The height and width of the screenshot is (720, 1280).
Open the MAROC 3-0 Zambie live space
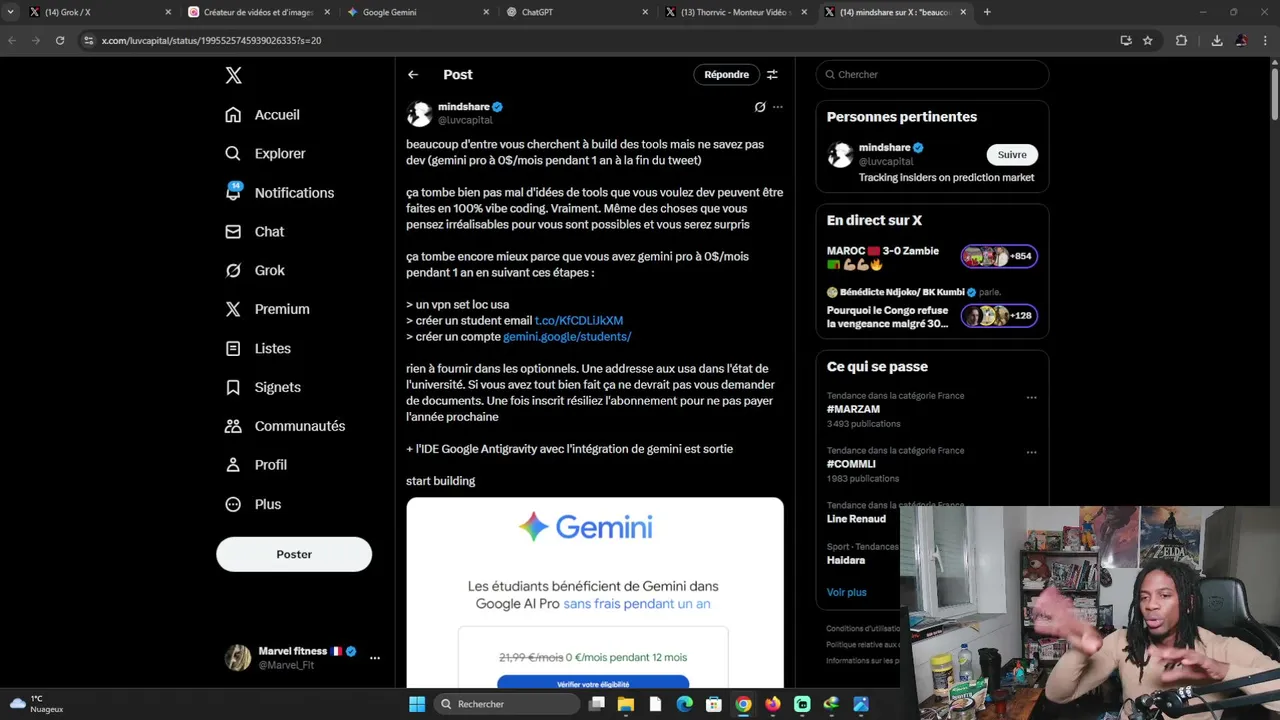(932, 258)
